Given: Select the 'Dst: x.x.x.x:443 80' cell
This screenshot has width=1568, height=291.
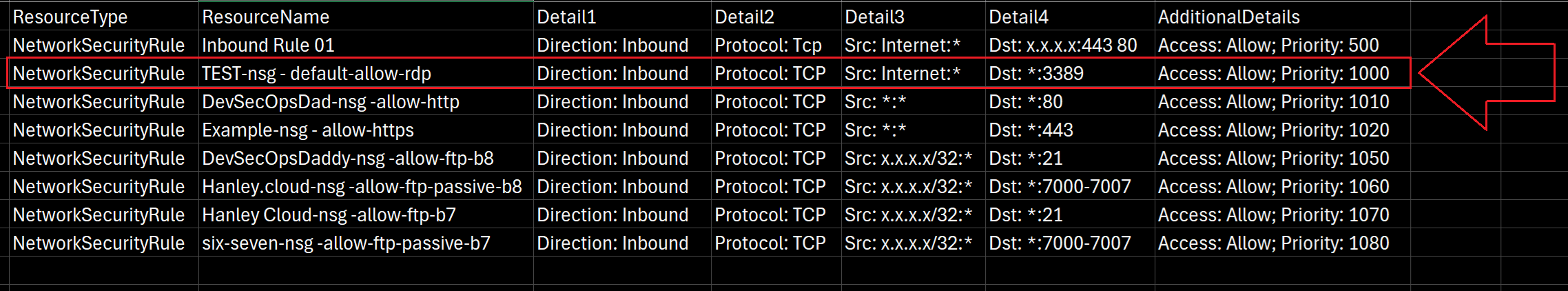Looking at the screenshot, I should [x=1062, y=45].
